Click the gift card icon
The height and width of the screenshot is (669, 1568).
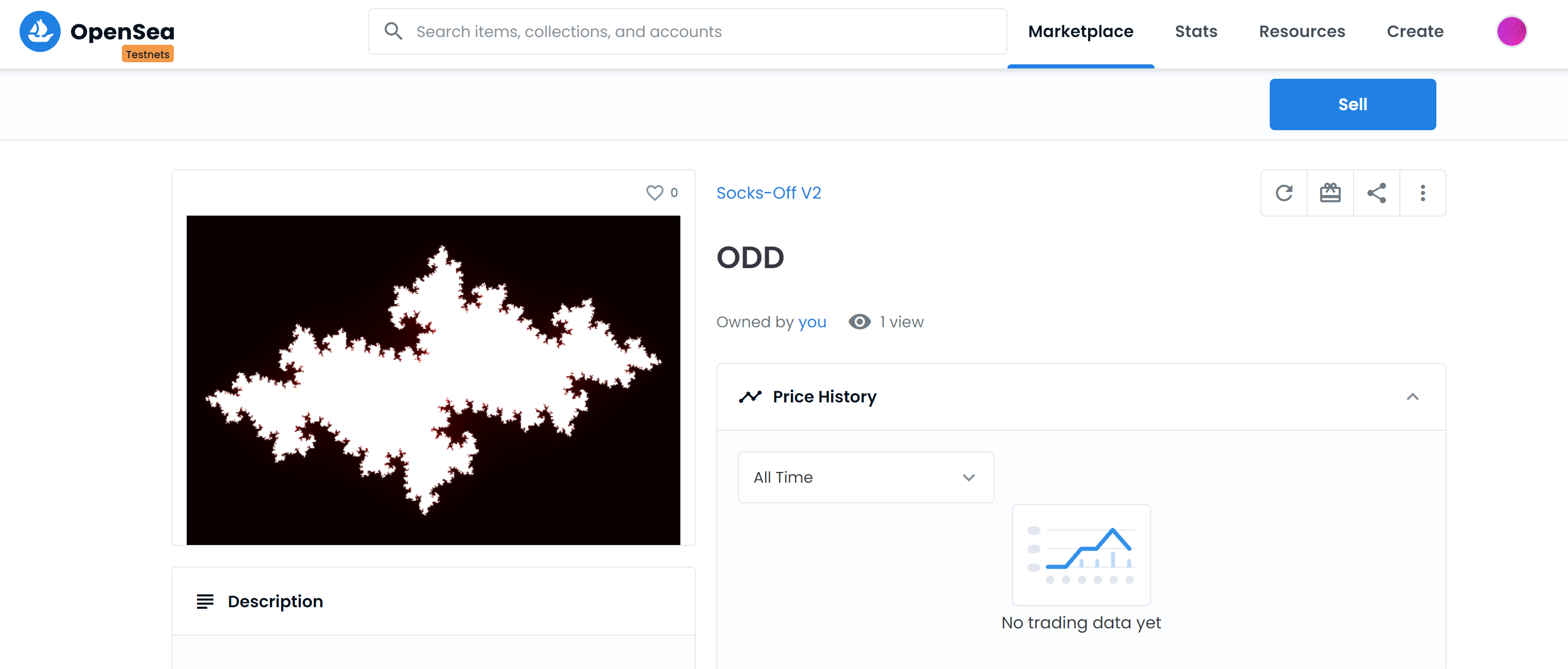(x=1330, y=192)
